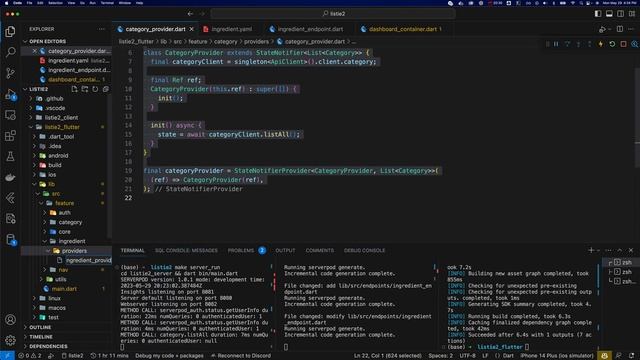Screen dimensions: 640x360
Task: Expand the OUTLINE section
Action: click(x=40, y=327)
